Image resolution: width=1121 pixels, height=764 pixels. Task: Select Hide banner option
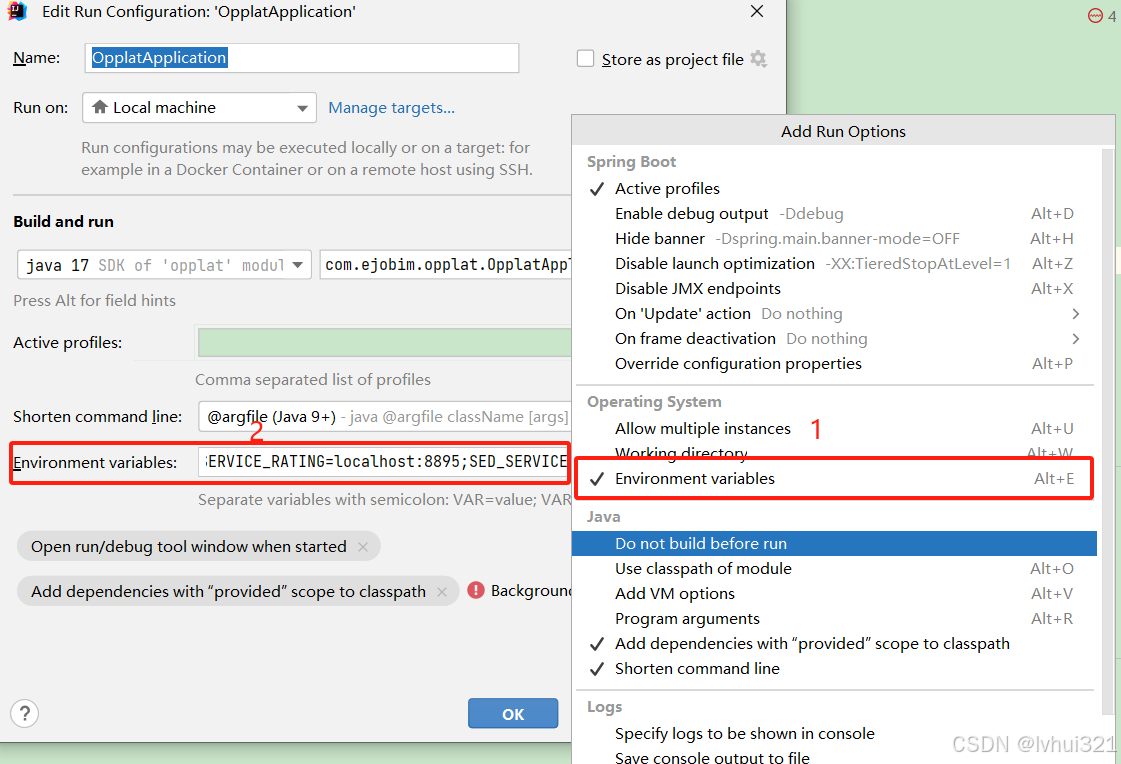834,239
